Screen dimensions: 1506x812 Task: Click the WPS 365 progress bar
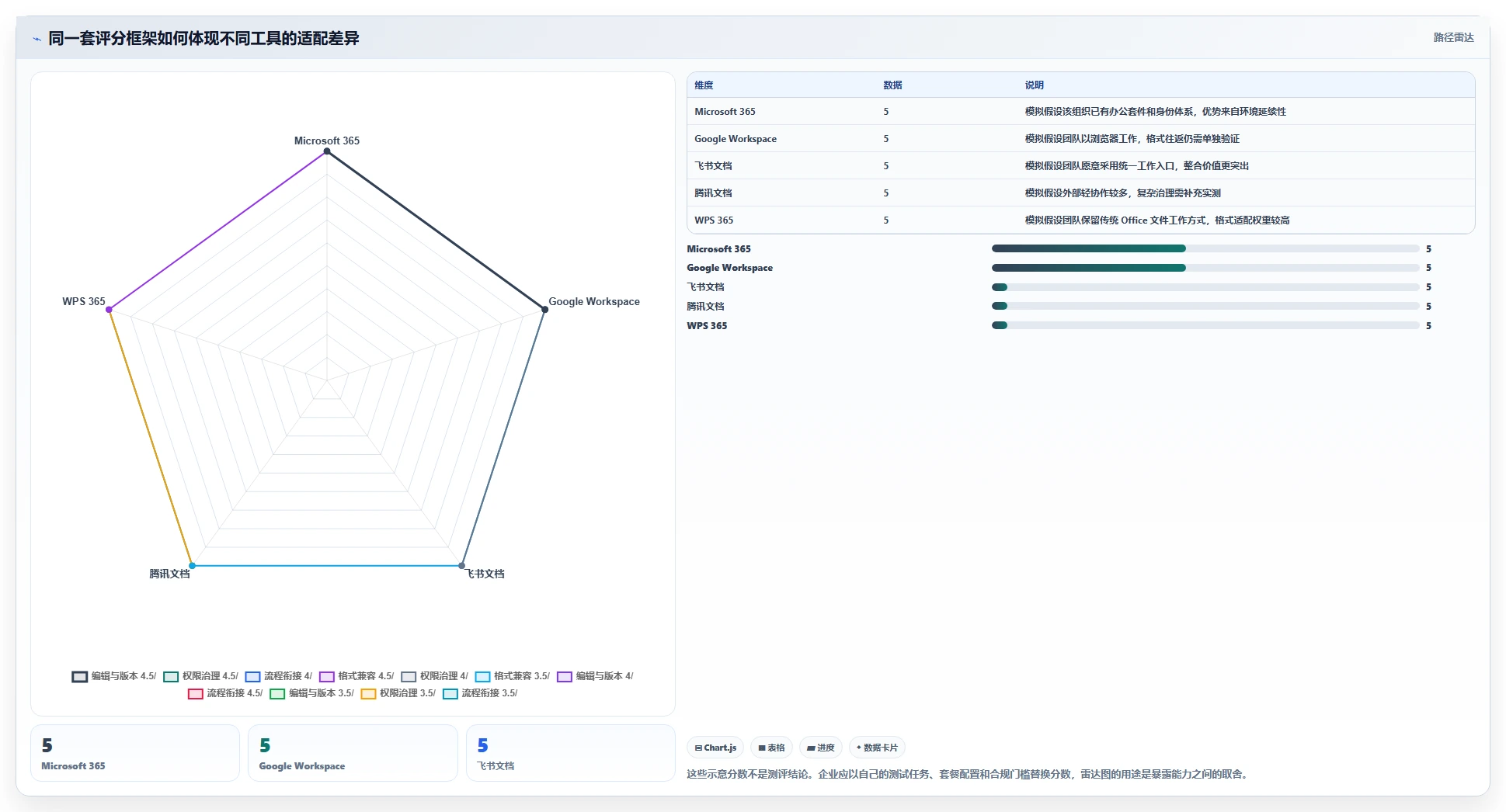click(1205, 325)
